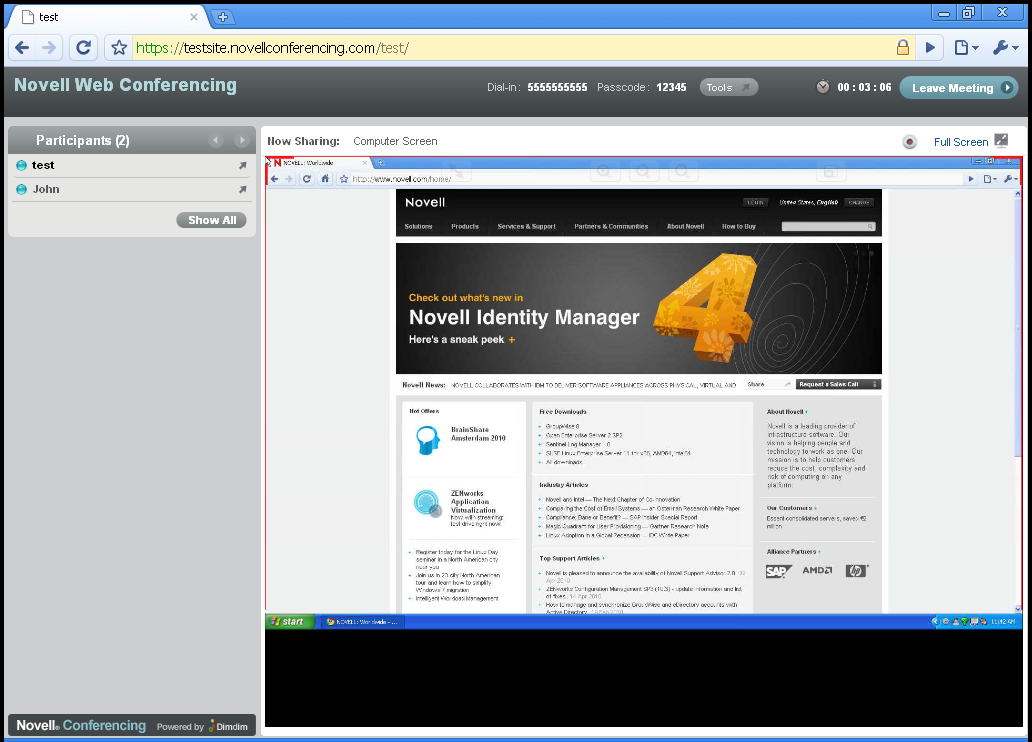Click Solutions in shared Novell menu
This screenshot has width=1032, height=742.
click(x=419, y=226)
